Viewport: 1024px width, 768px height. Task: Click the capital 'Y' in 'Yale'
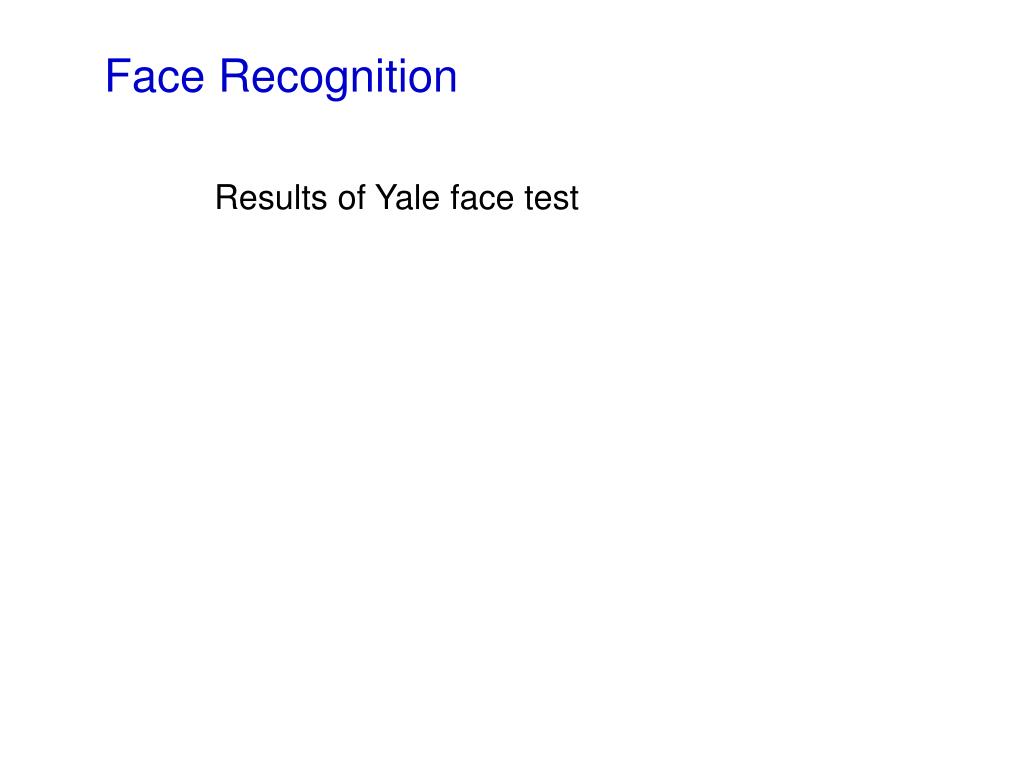387,198
